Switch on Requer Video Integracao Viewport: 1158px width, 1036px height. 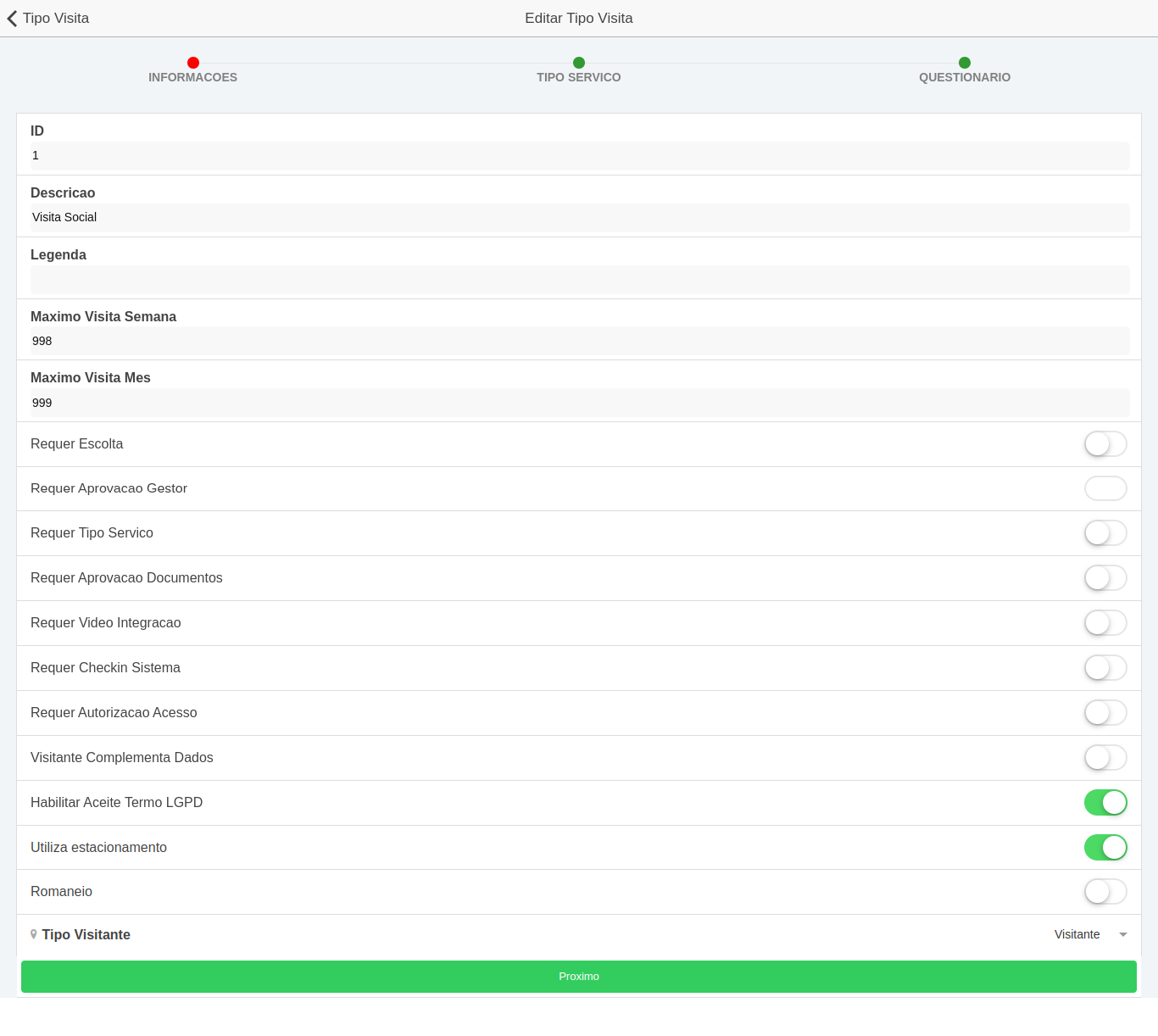click(1105, 623)
